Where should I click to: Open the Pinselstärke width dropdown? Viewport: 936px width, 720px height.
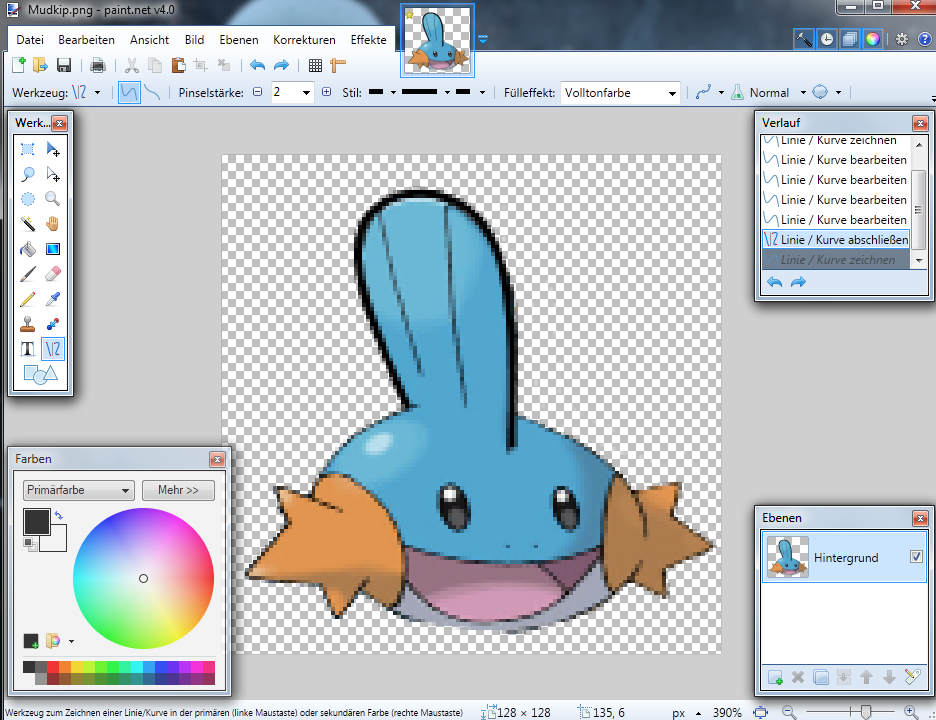coord(306,93)
